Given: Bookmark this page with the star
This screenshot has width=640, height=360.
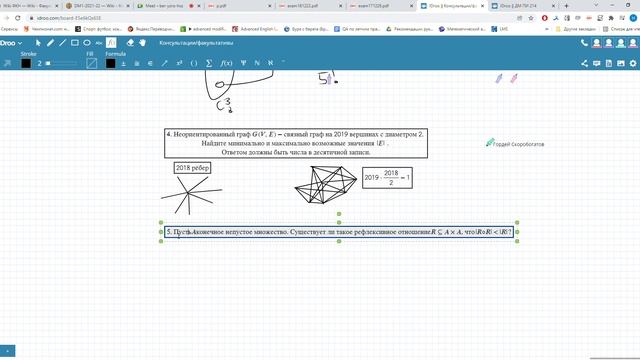Looking at the screenshot, I should point(531,18).
